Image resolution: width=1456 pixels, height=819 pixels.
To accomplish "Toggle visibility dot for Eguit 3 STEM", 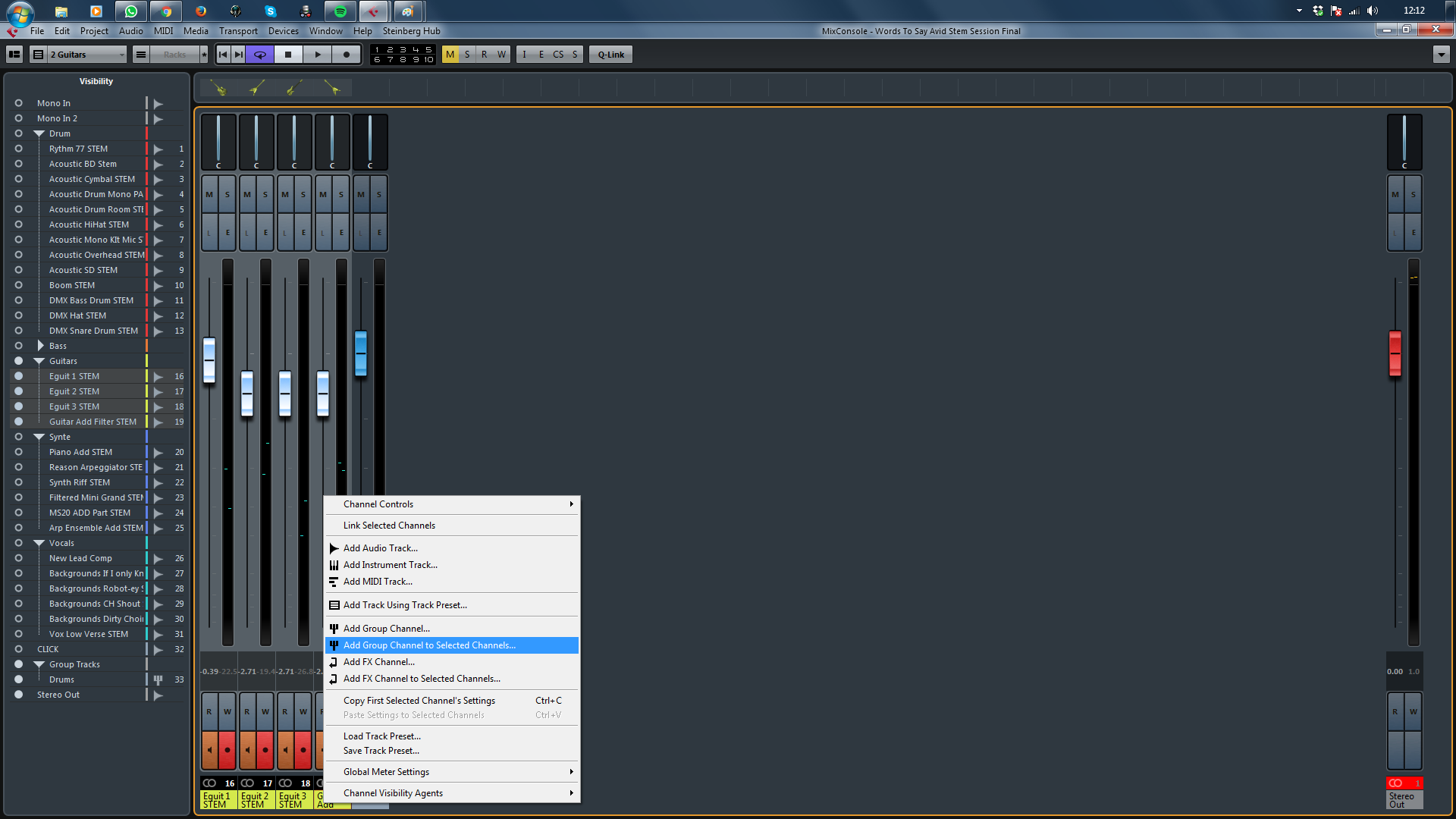I will click(18, 406).
